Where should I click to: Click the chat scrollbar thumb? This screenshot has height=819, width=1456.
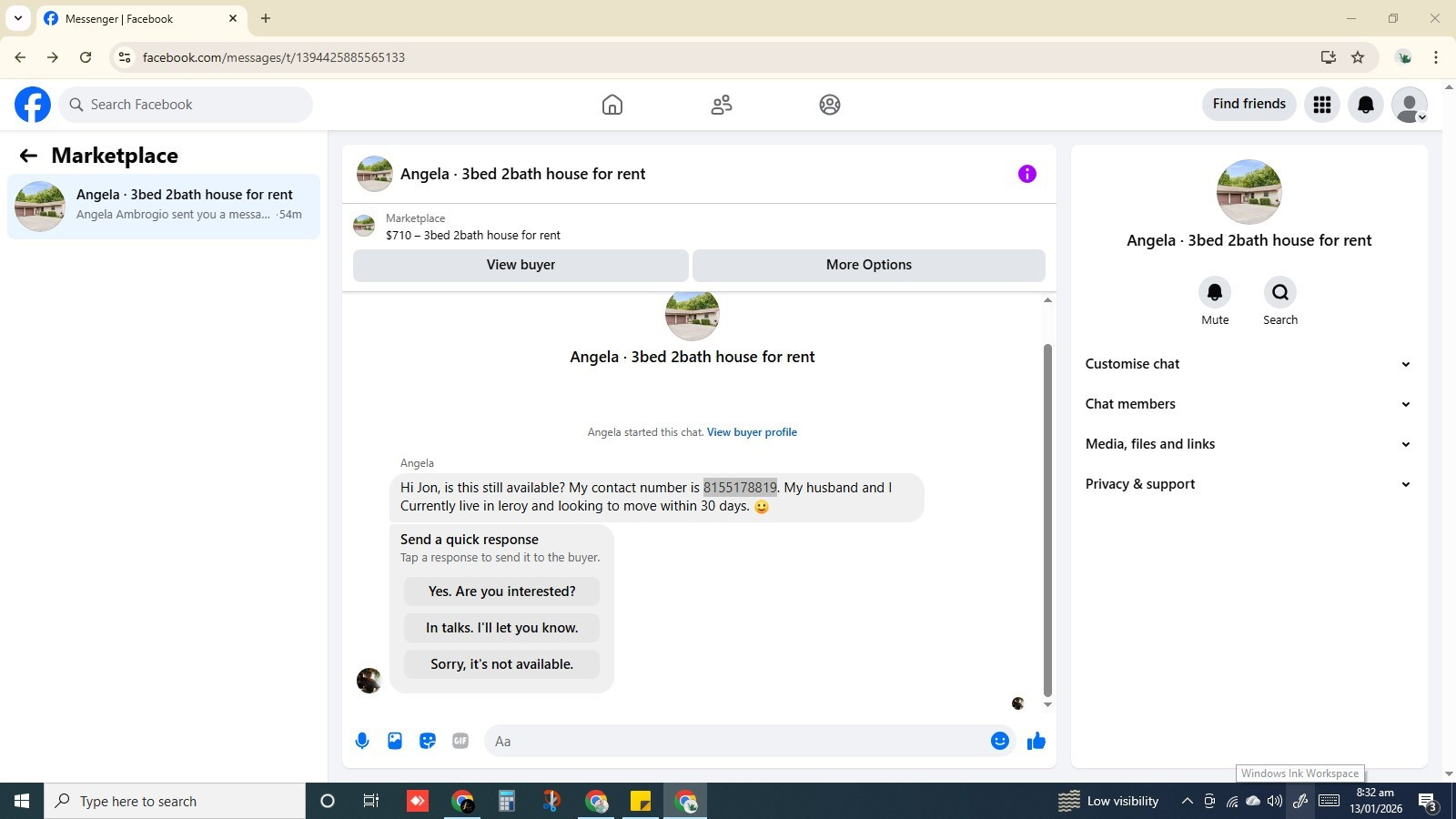tap(1047, 519)
